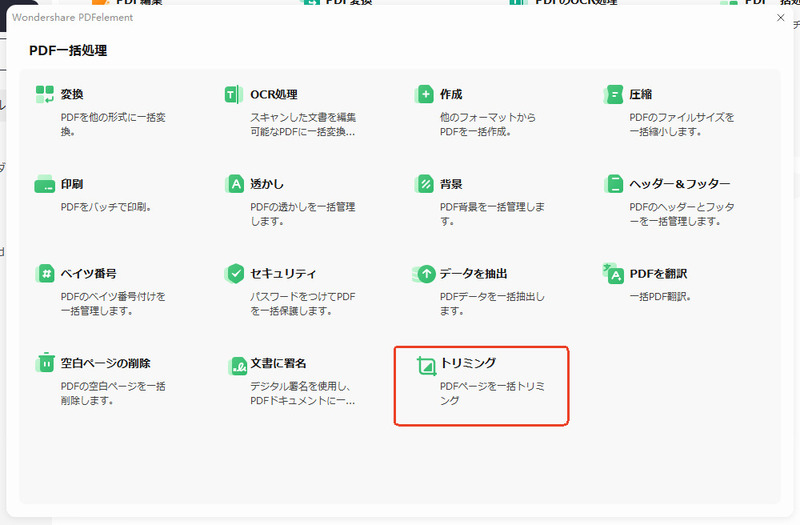Click description 'PDFのベイツ番号付けを一括管理します。'
Viewport: 800px width, 525px height.
(113, 304)
